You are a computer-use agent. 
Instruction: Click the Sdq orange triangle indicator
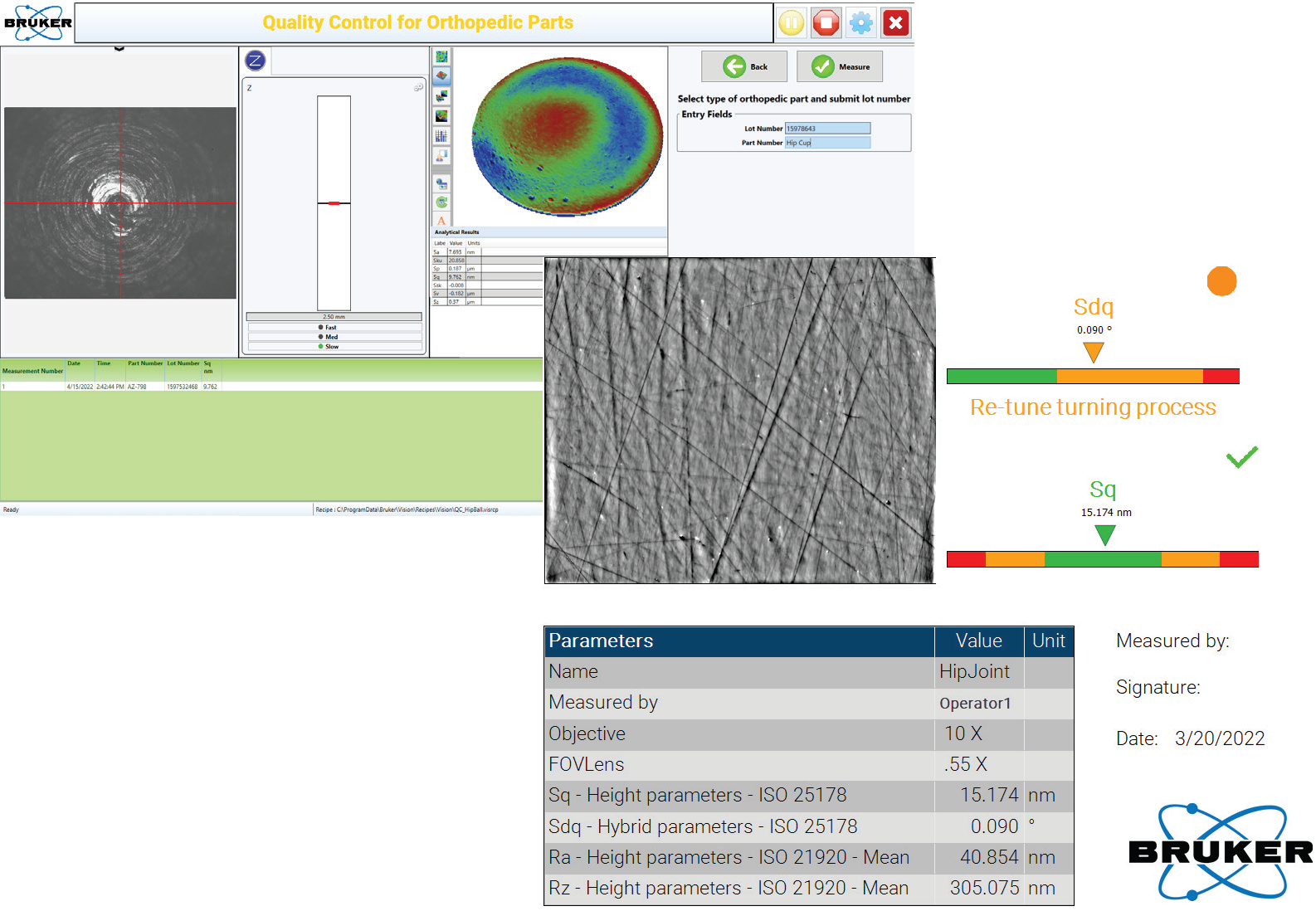1094,353
